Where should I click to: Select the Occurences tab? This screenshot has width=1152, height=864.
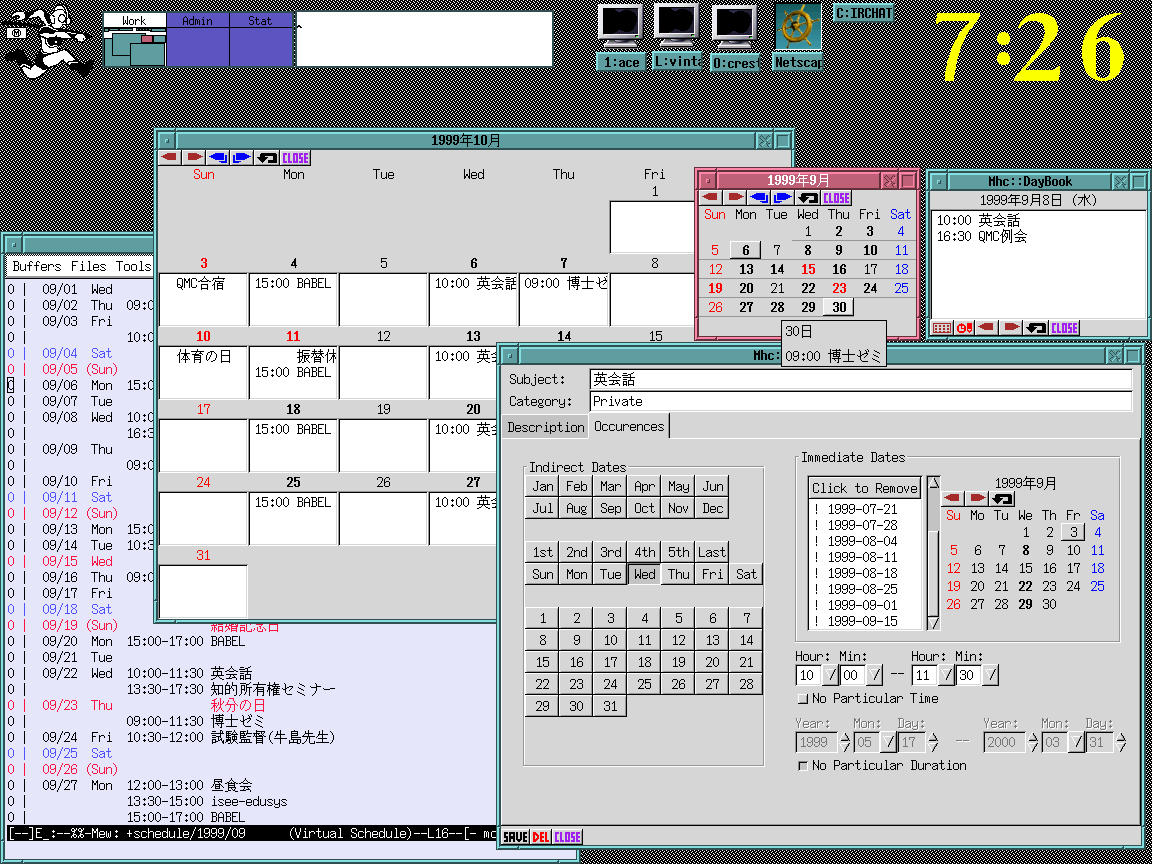tap(629, 426)
